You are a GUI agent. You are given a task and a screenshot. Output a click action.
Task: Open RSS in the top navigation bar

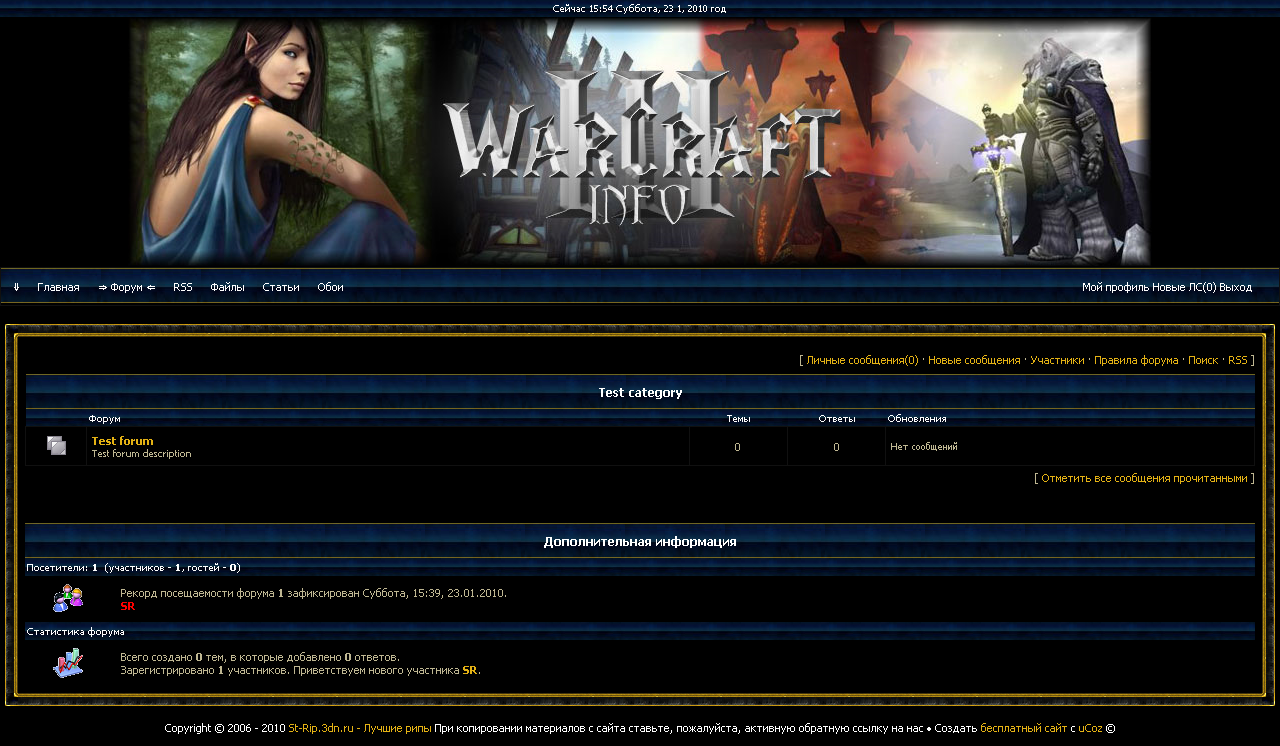[x=183, y=287]
